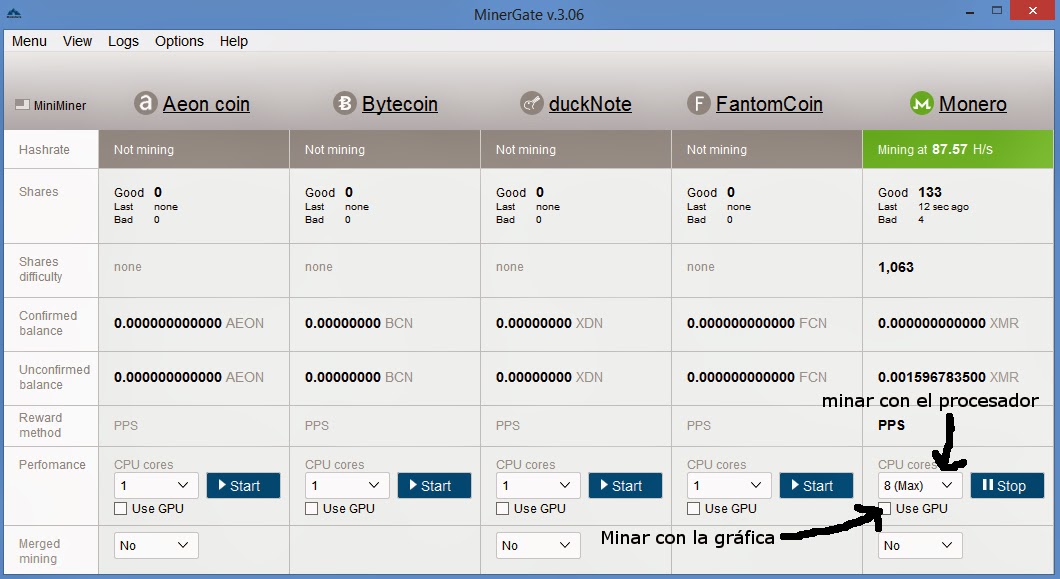Start mining Aeon coin

pos(243,486)
